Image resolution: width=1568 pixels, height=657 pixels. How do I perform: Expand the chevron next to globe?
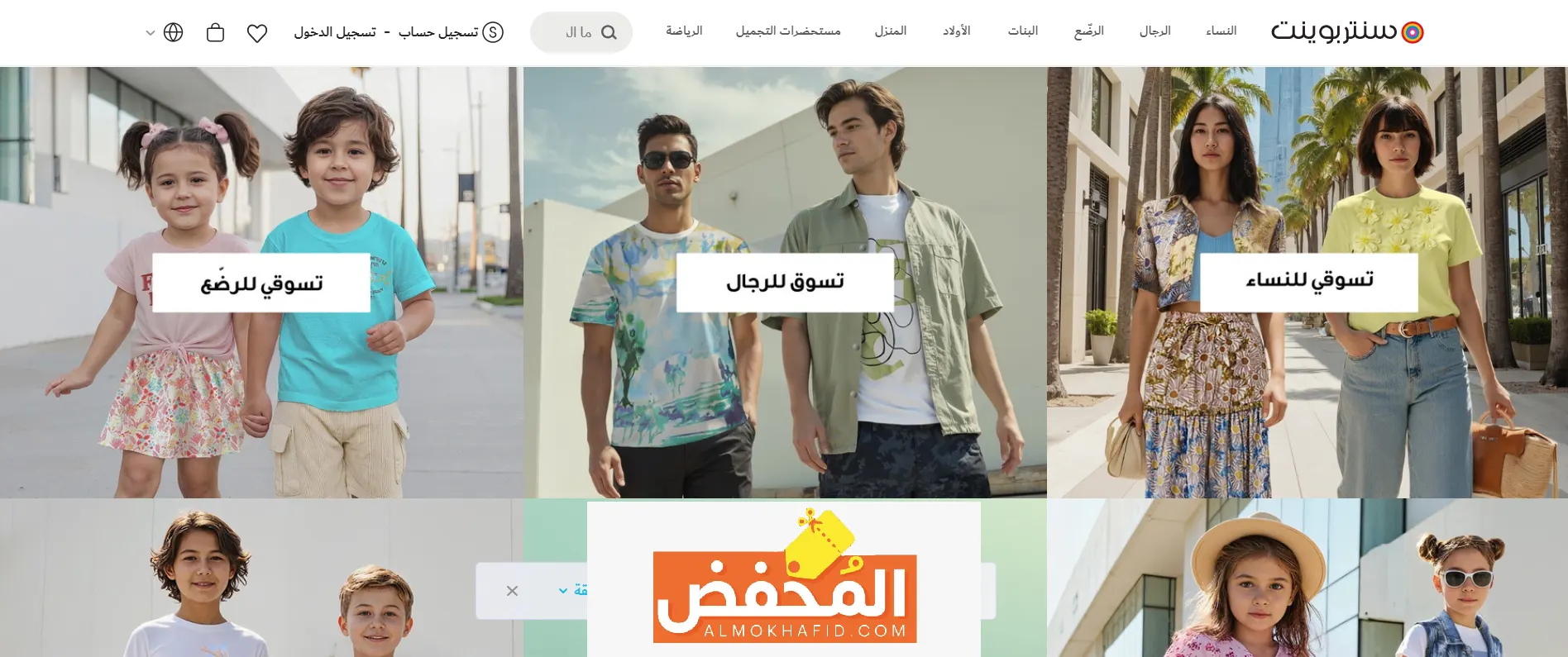(150, 33)
